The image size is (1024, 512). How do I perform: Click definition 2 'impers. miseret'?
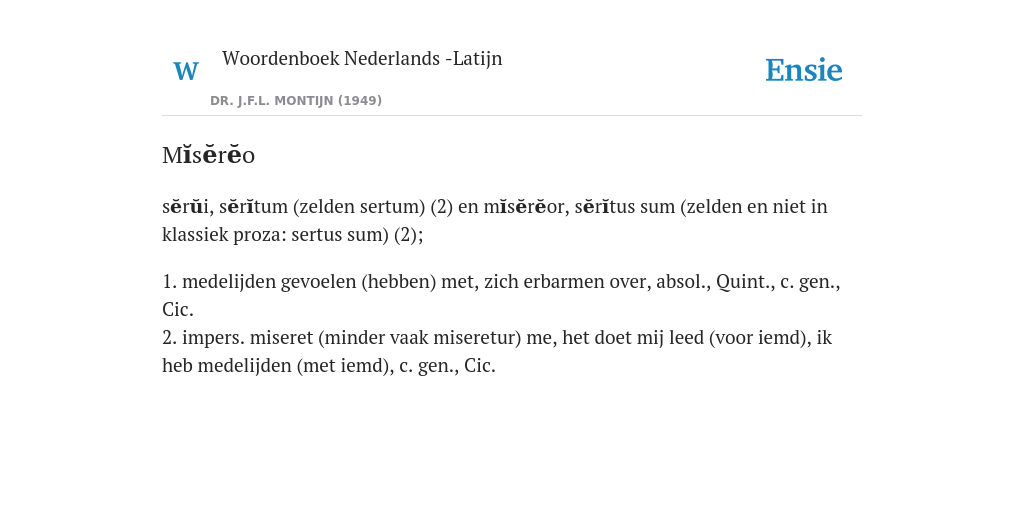point(248,338)
